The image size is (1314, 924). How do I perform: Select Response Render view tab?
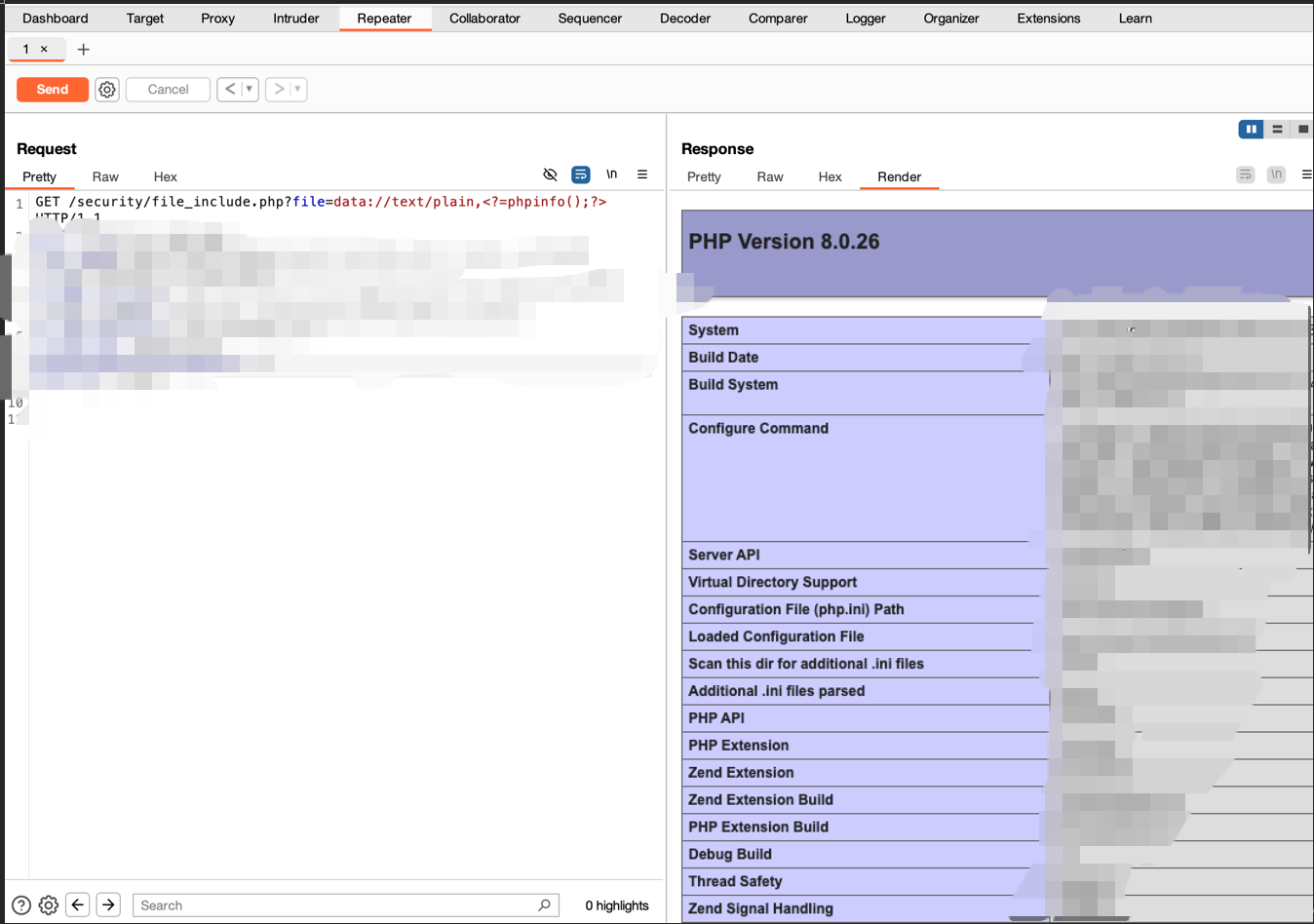pos(899,177)
